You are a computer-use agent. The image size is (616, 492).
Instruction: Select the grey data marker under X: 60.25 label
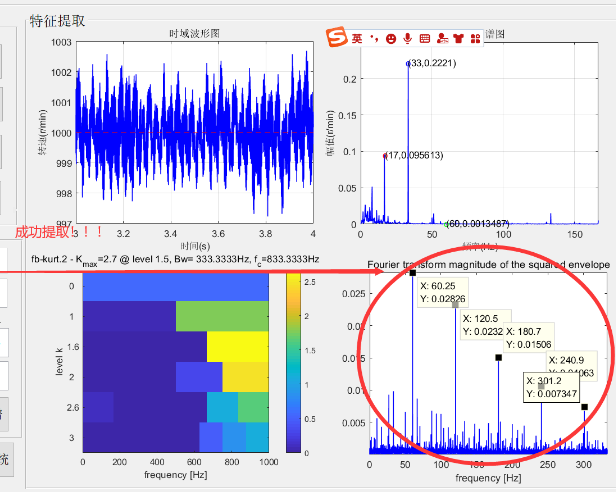tap(455, 305)
